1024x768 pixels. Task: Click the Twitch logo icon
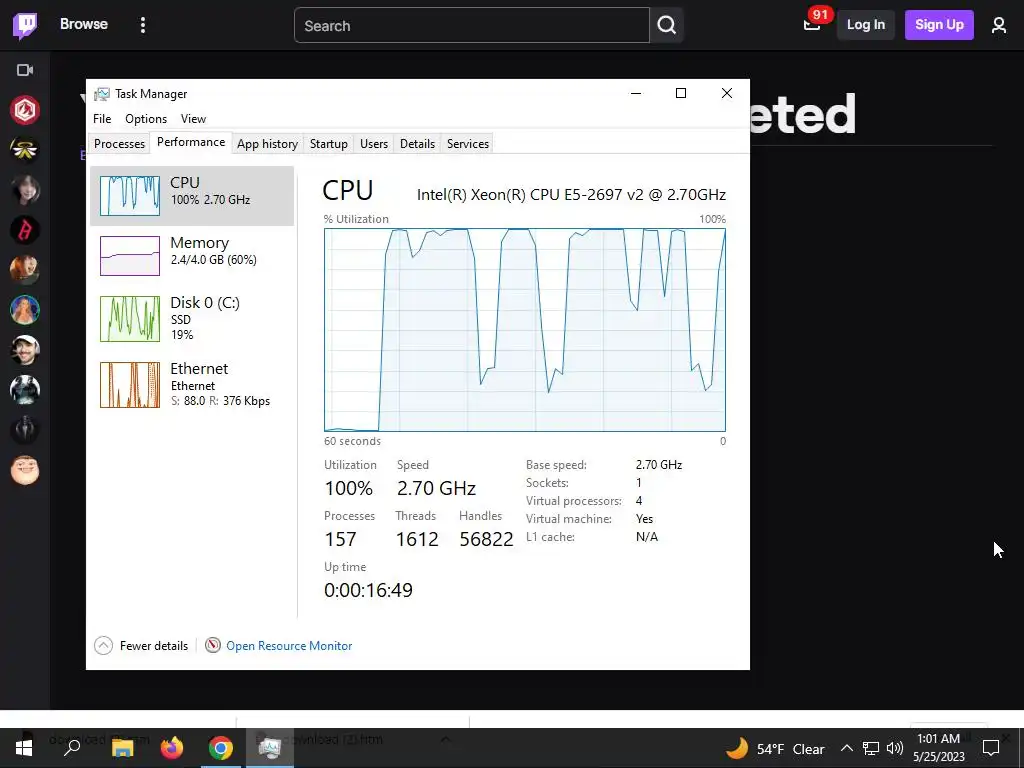click(25, 25)
